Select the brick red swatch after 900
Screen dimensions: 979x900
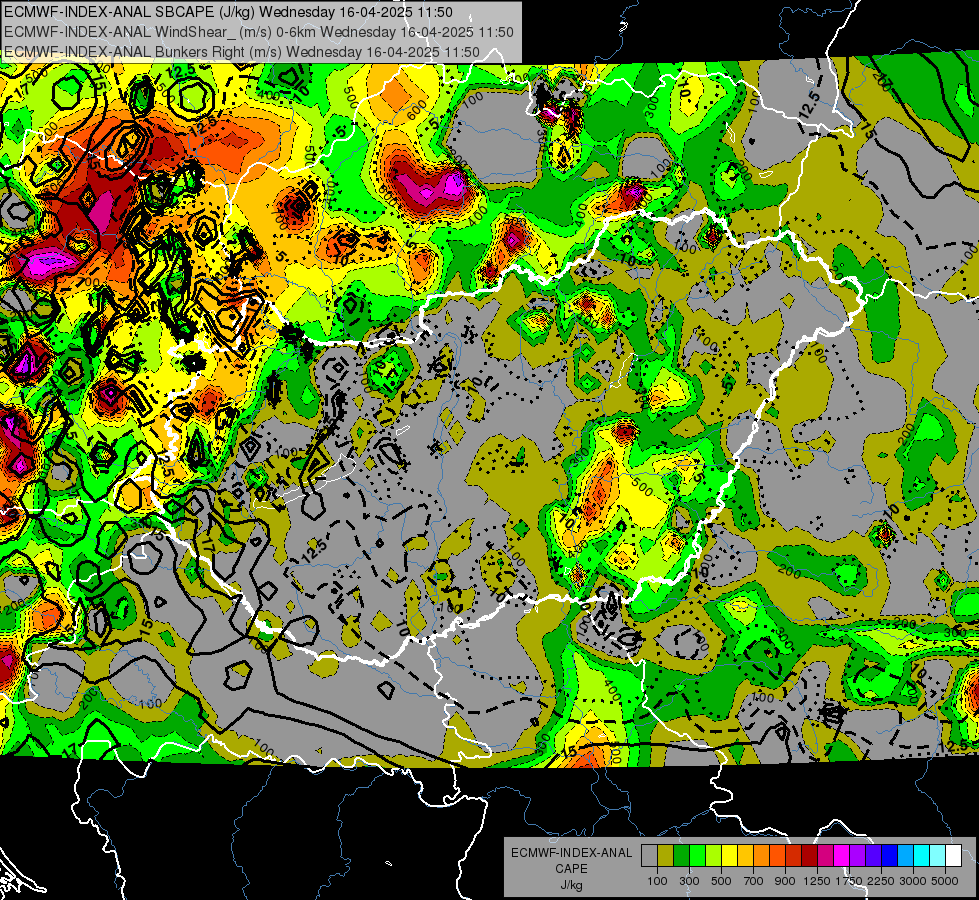click(794, 855)
